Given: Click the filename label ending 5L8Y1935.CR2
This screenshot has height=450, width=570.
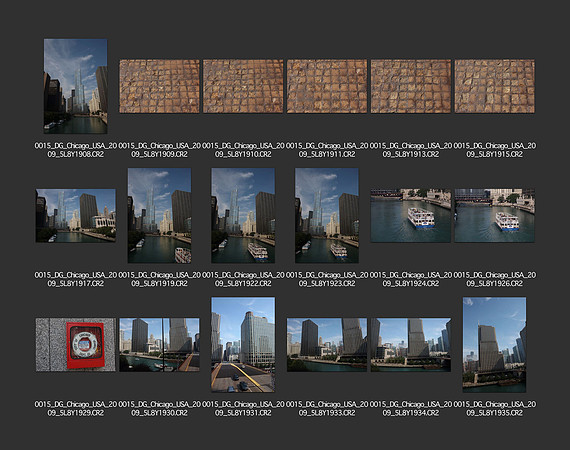Looking at the screenshot, I should pyautogui.click(x=495, y=409).
